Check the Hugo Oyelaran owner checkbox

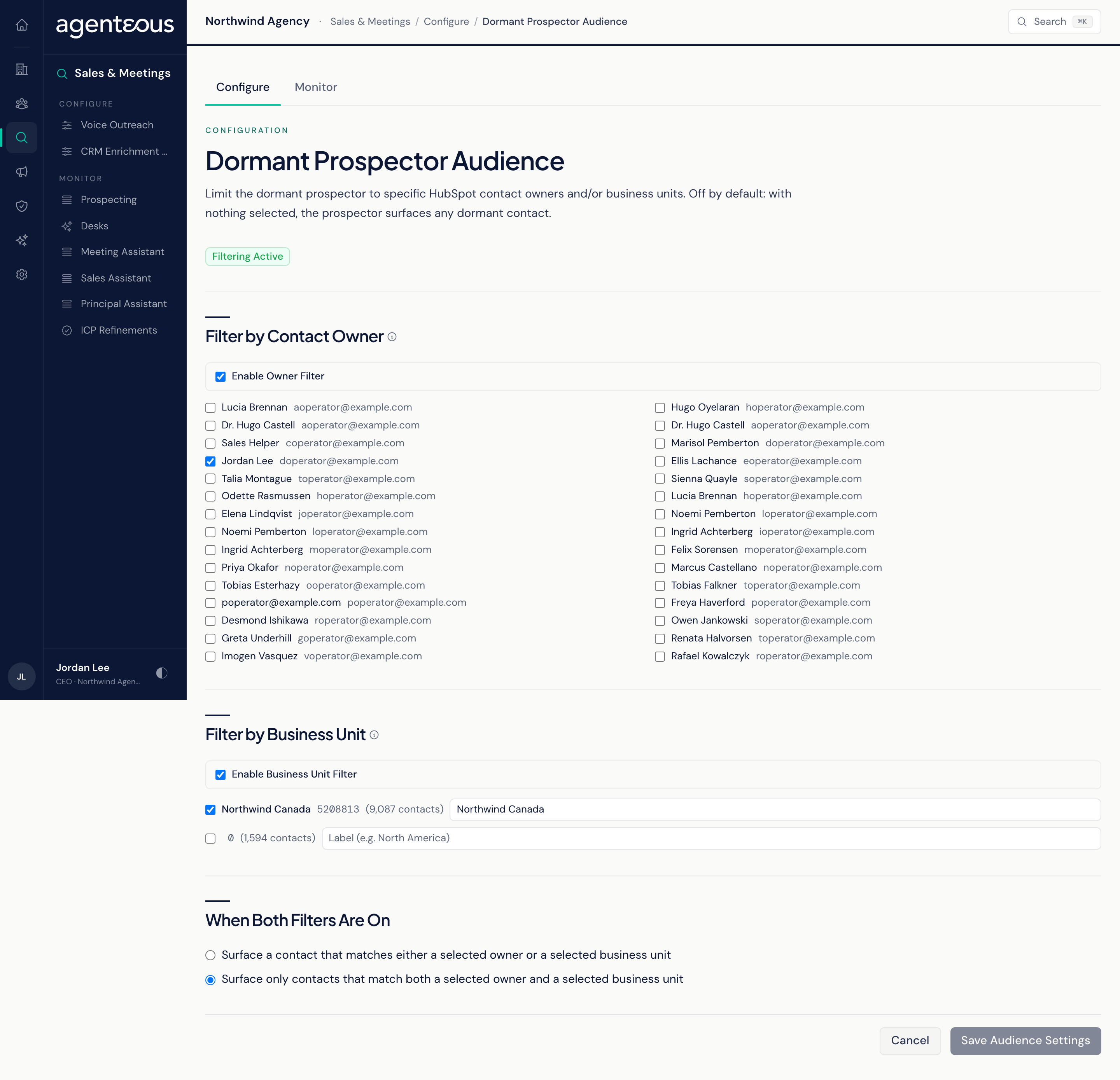click(660, 408)
